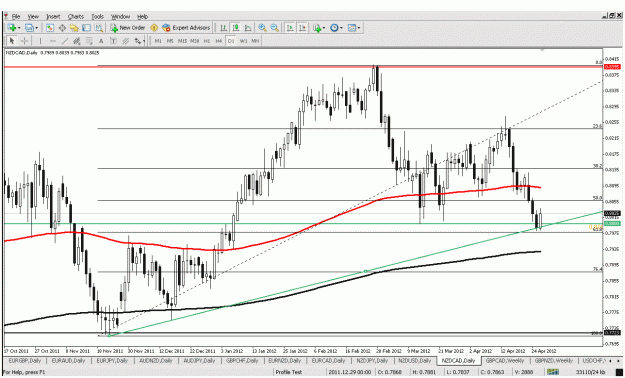Switch to the EURAUD,Daily chart tab
The image size is (625, 378).
point(69,361)
